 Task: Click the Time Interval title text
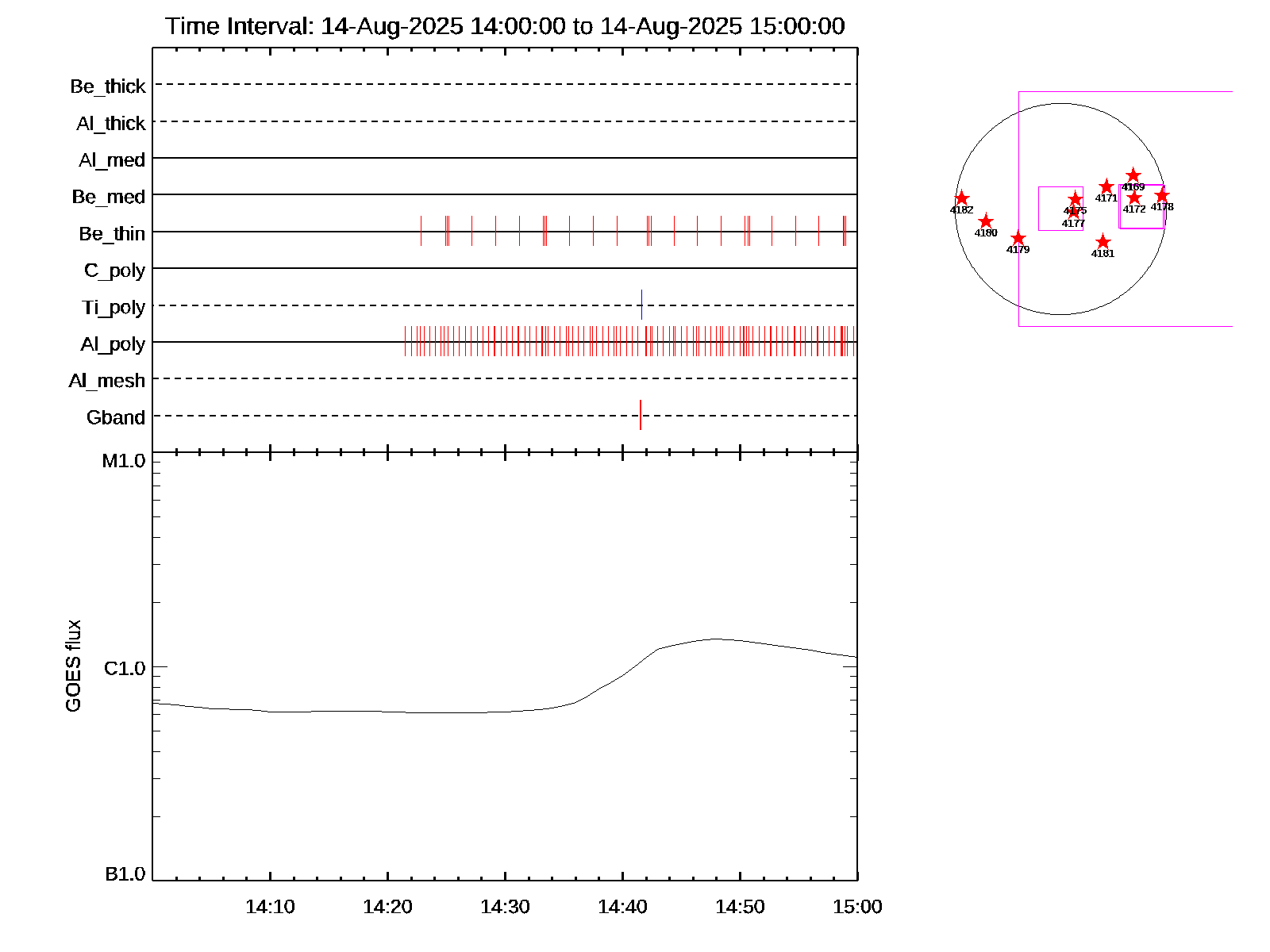pyautogui.click(x=505, y=26)
